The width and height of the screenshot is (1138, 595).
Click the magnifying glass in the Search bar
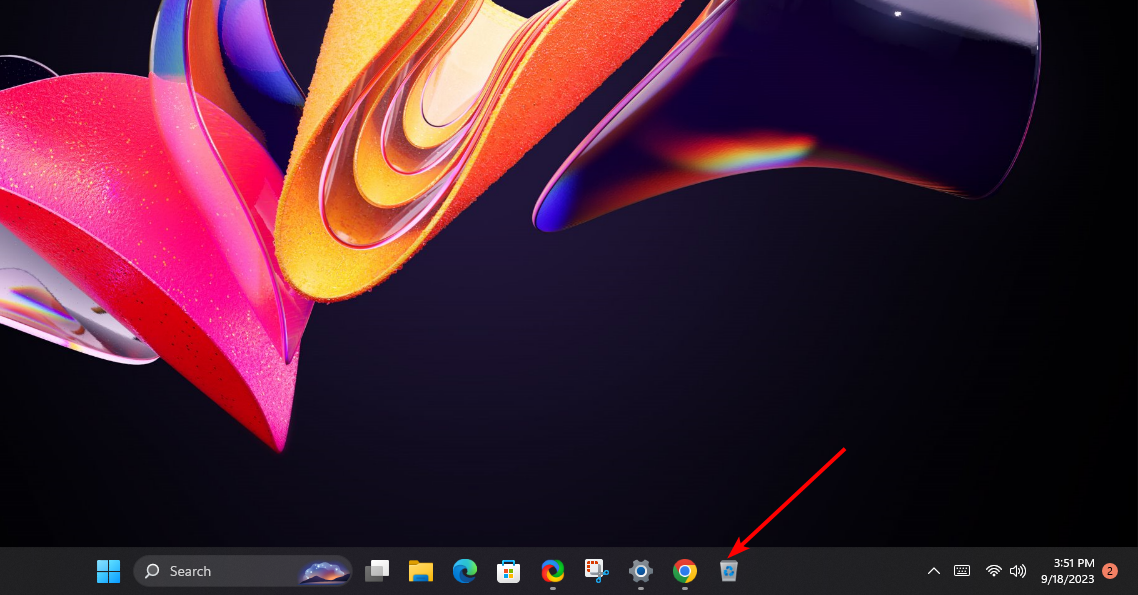point(152,571)
